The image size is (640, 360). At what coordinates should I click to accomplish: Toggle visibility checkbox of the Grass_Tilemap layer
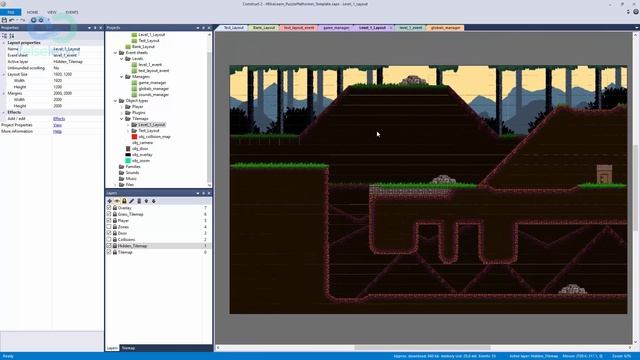click(109, 214)
